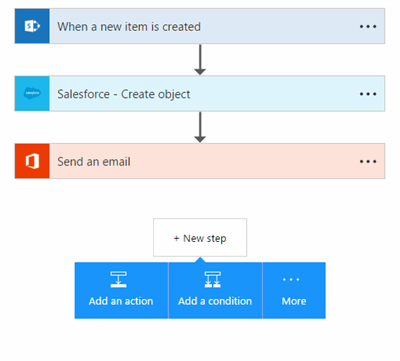This screenshot has height=361, width=400.
Task: Expand the 'Send an email' step
Action: pyautogui.click(x=200, y=161)
